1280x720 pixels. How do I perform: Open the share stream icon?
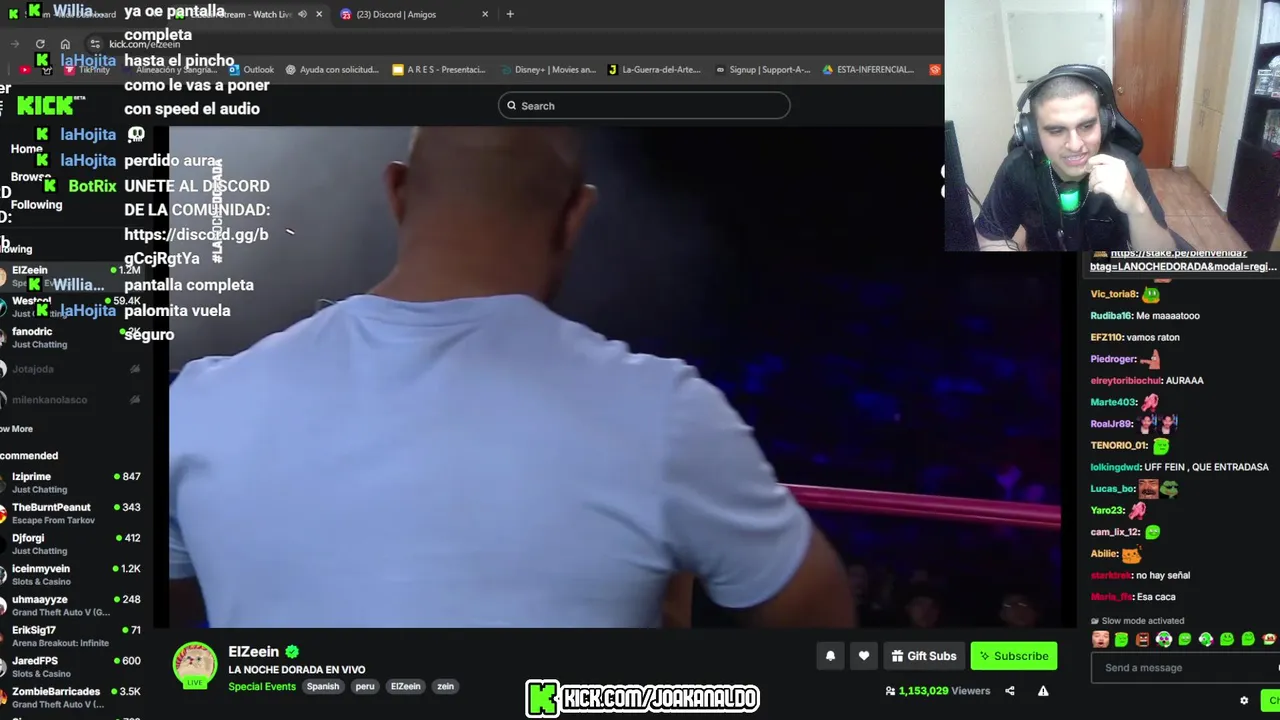(1010, 691)
